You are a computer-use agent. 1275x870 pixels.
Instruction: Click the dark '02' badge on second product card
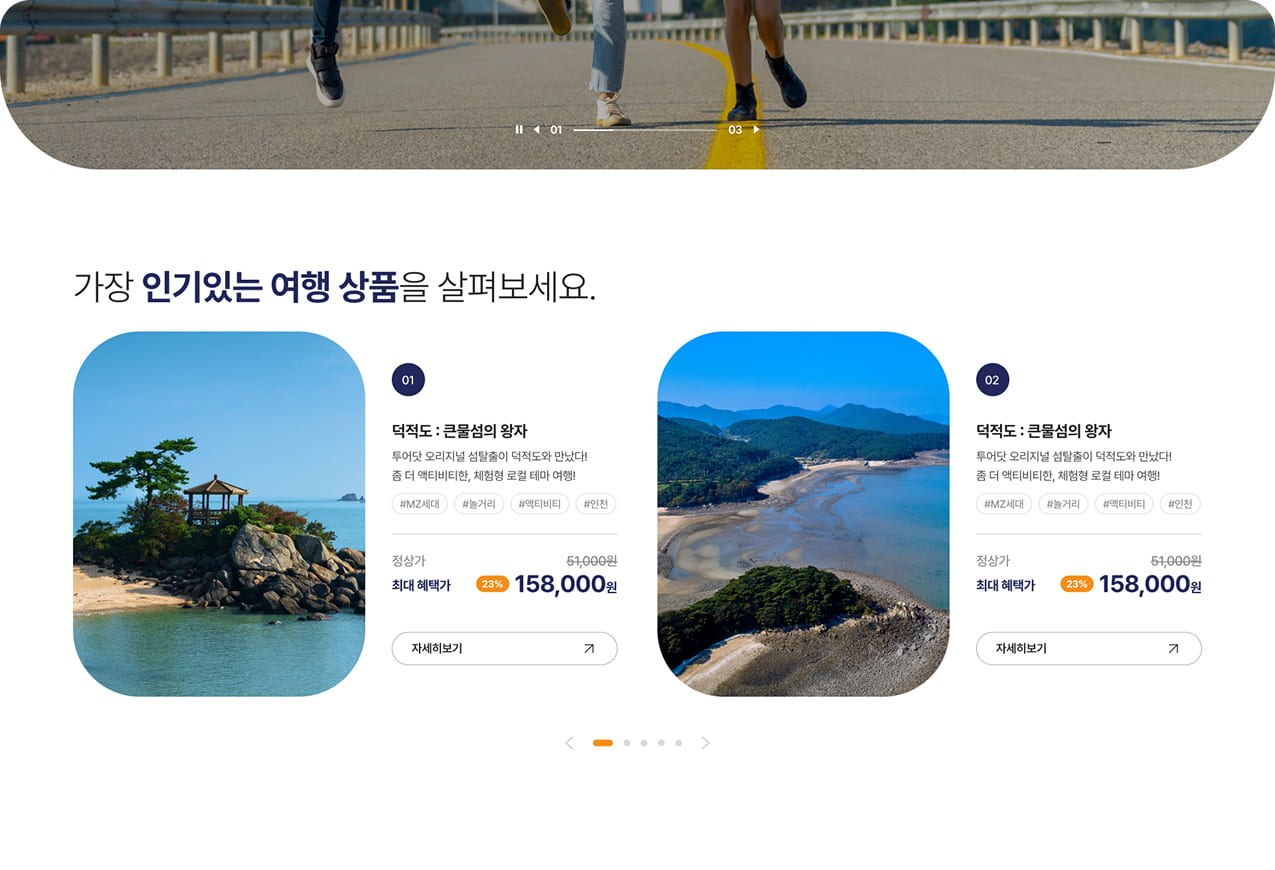tap(991, 380)
